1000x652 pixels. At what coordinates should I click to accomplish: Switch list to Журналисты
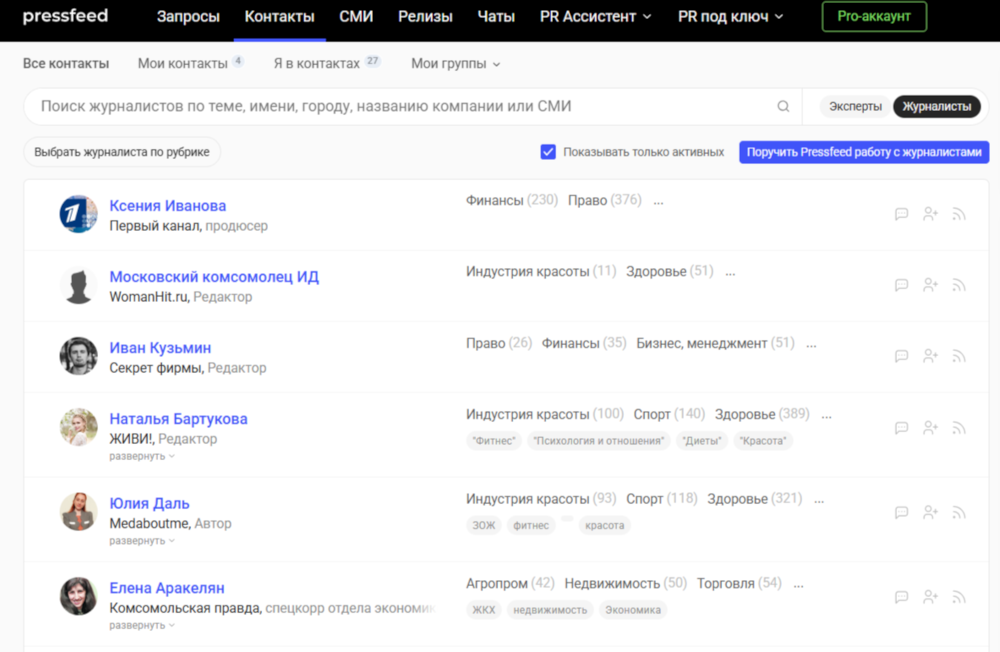[x=936, y=107]
